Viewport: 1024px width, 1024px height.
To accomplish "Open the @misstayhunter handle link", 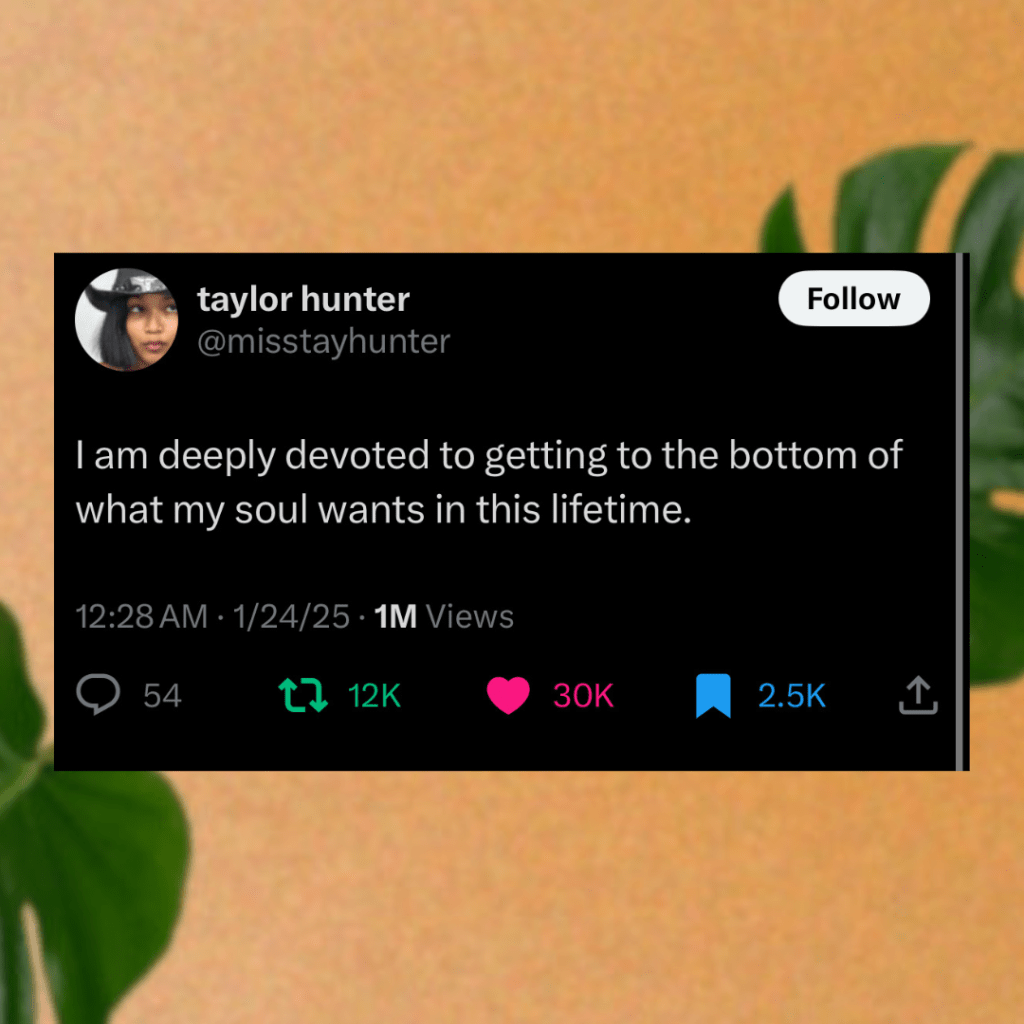I will pos(323,342).
